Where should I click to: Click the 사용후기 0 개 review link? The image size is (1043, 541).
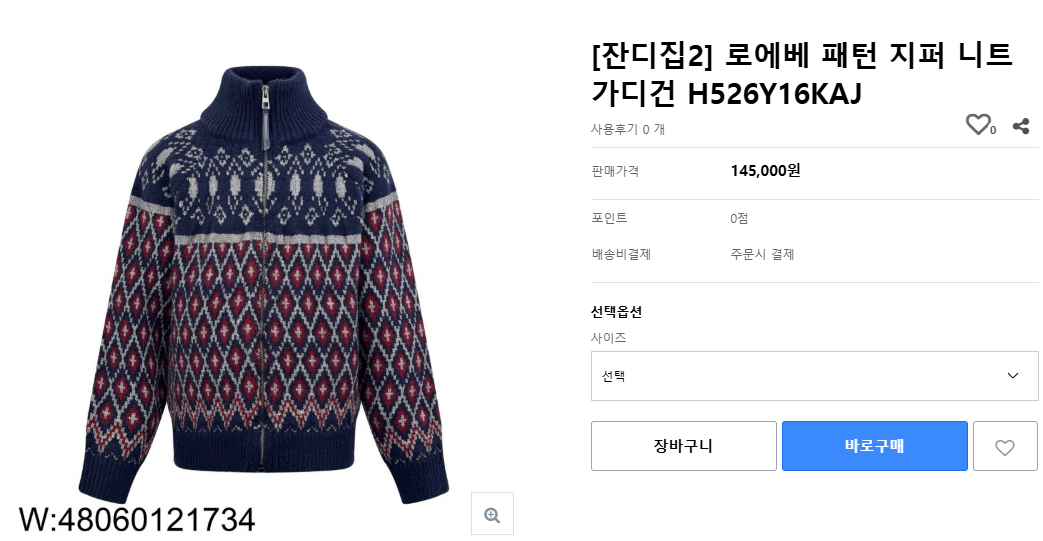coord(628,129)
